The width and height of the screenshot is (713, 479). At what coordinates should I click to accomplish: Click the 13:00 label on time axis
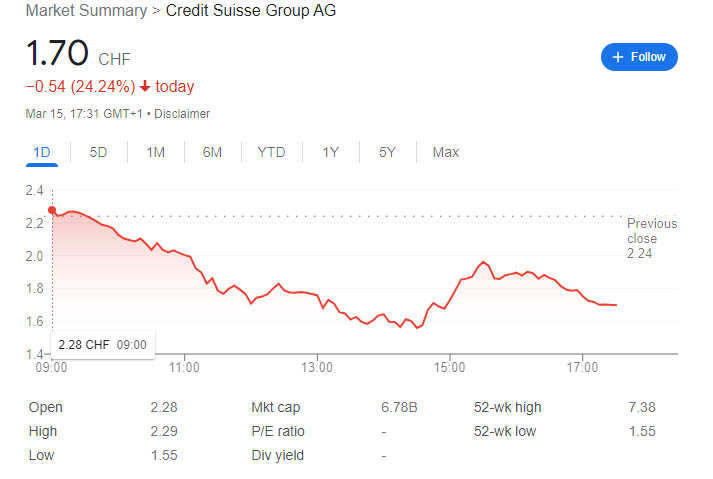tap(317, 367)
